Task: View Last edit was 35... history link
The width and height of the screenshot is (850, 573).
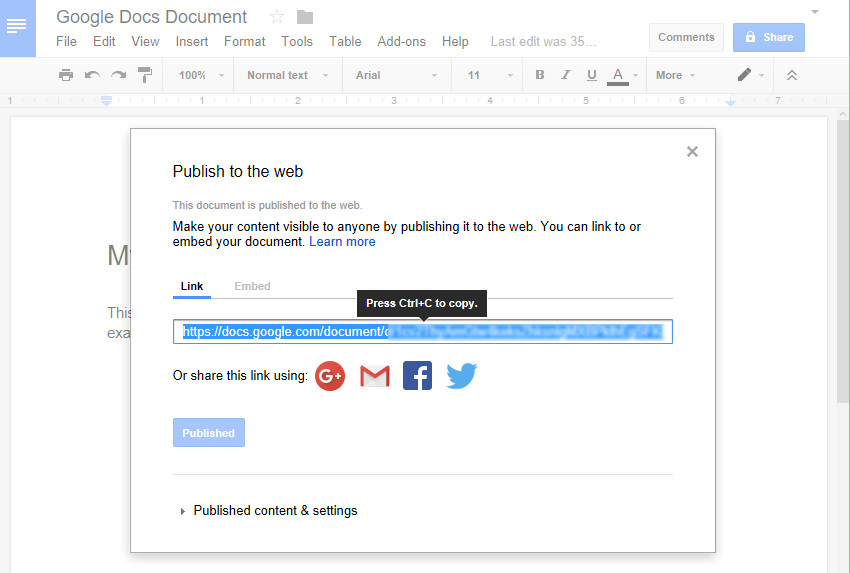Action: tap(543, 42)
